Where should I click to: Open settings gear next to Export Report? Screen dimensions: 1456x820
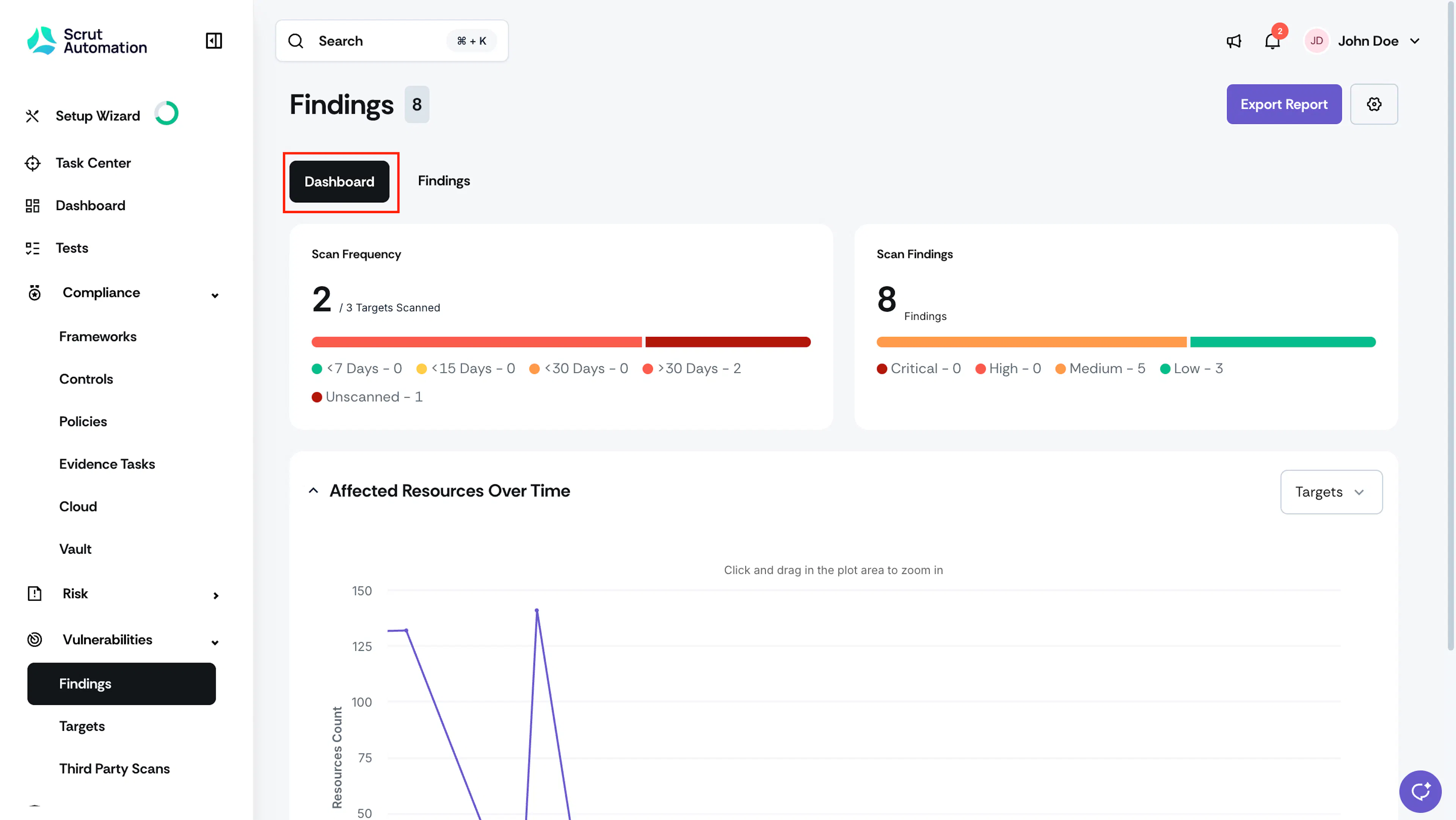tap(1374, 104)
